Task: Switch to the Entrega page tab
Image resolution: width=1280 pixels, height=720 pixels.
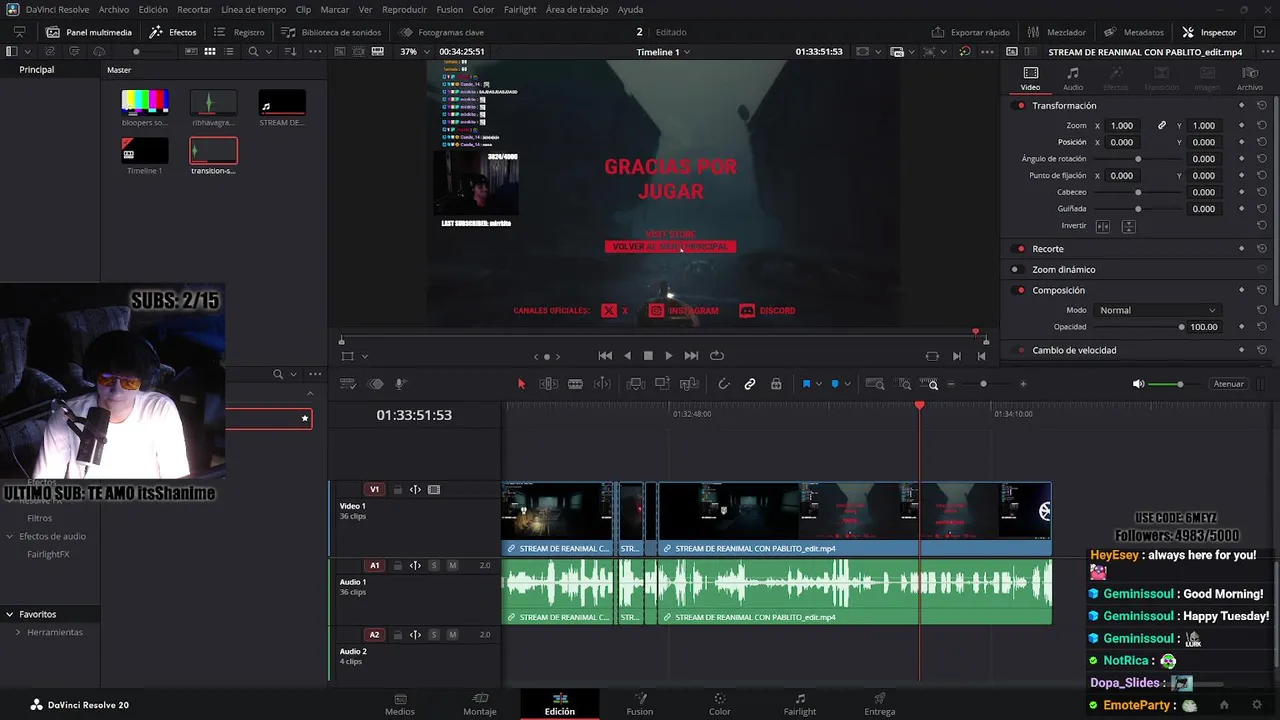Action: (880, 704)
